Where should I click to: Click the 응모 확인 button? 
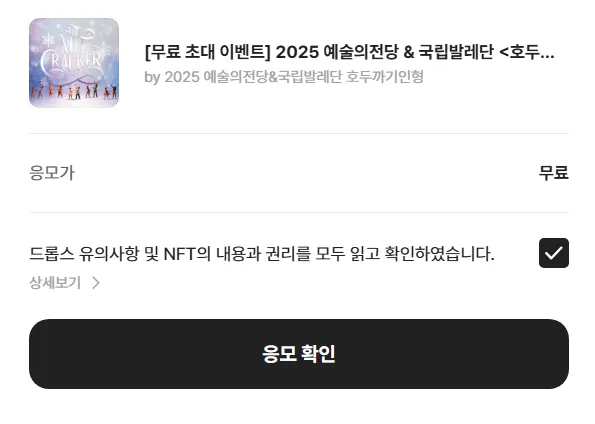tap(299, 354)
